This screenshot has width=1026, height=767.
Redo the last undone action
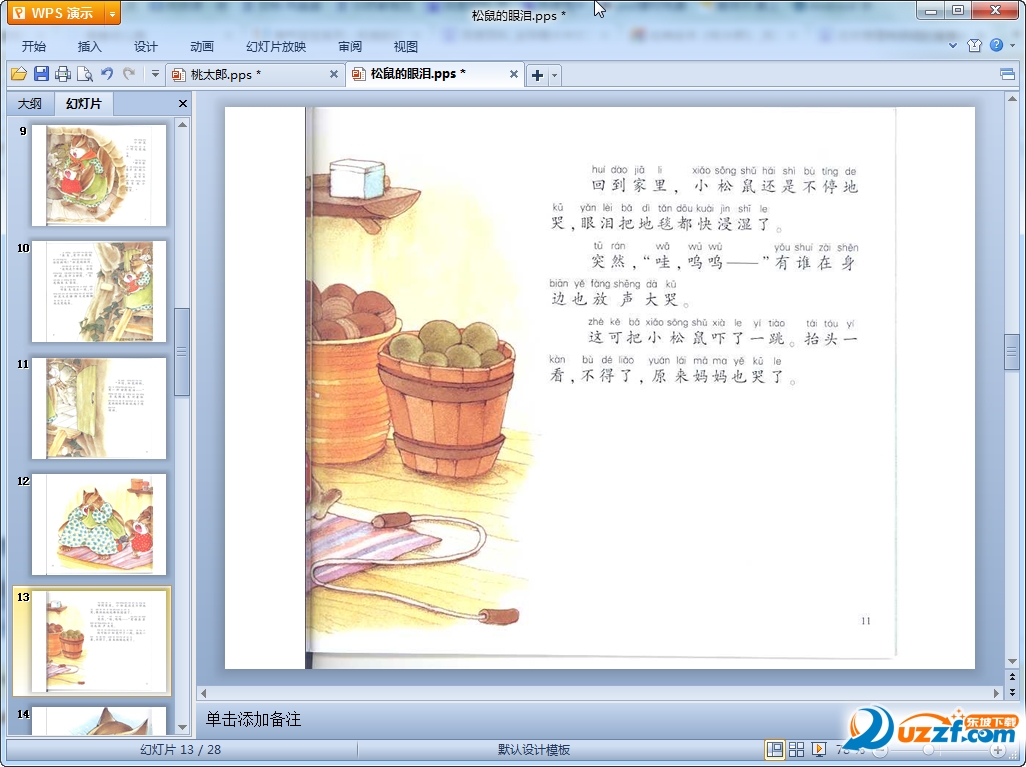[129, 74]
